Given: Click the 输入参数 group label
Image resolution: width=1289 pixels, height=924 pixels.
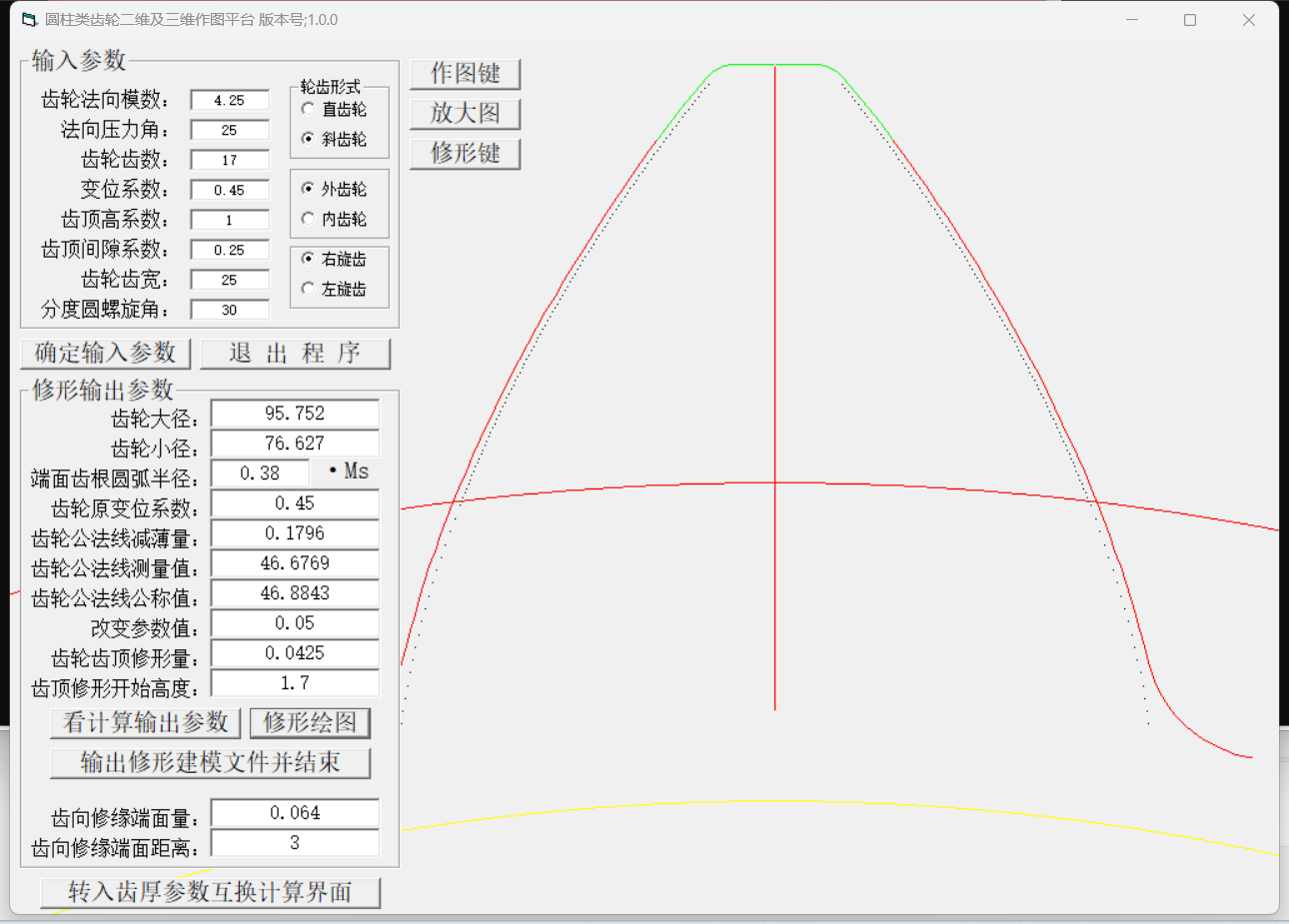Looking at the screenshot, I should 79,60.
